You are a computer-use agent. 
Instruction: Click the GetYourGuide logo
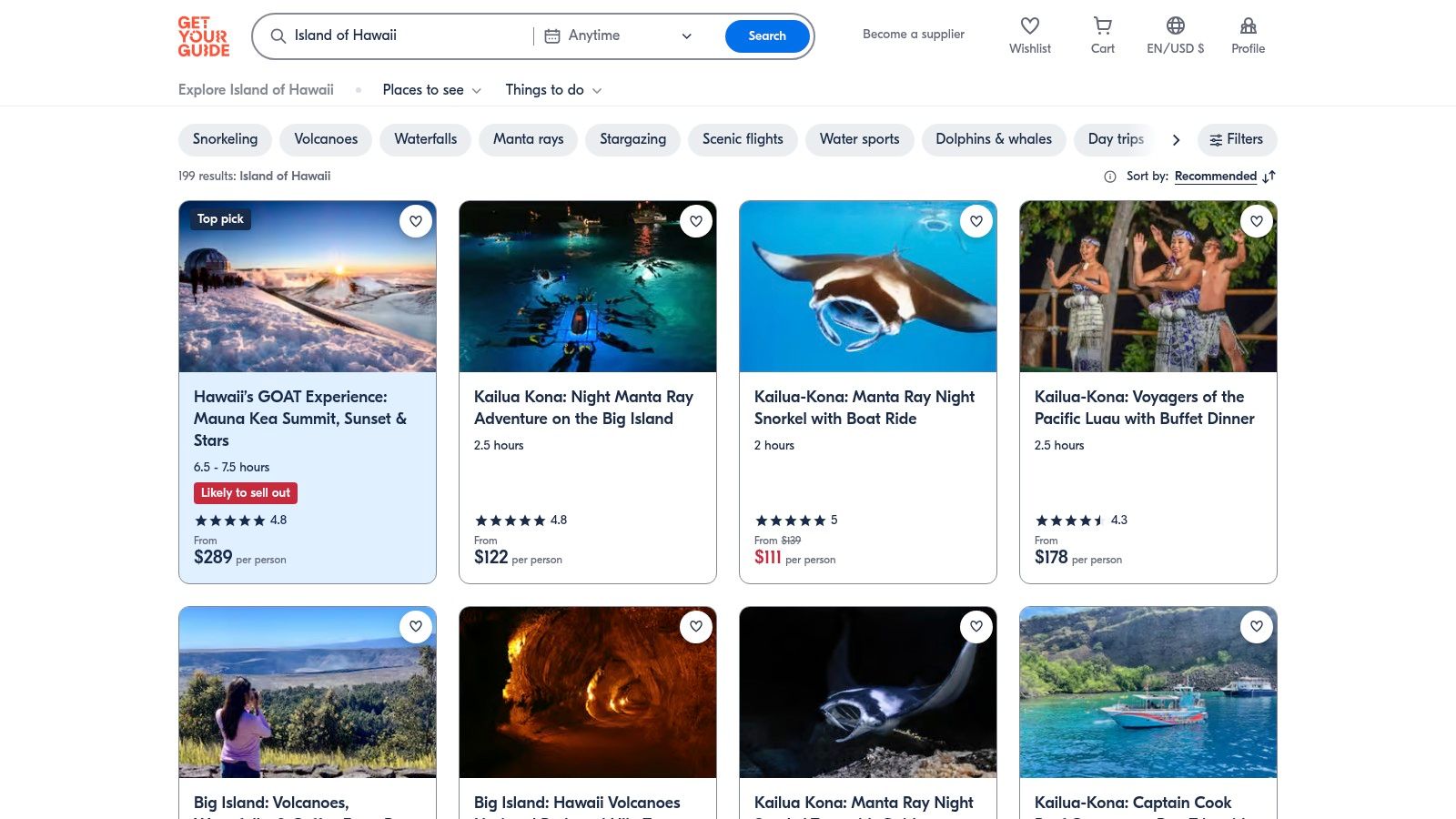click(203, 36)
